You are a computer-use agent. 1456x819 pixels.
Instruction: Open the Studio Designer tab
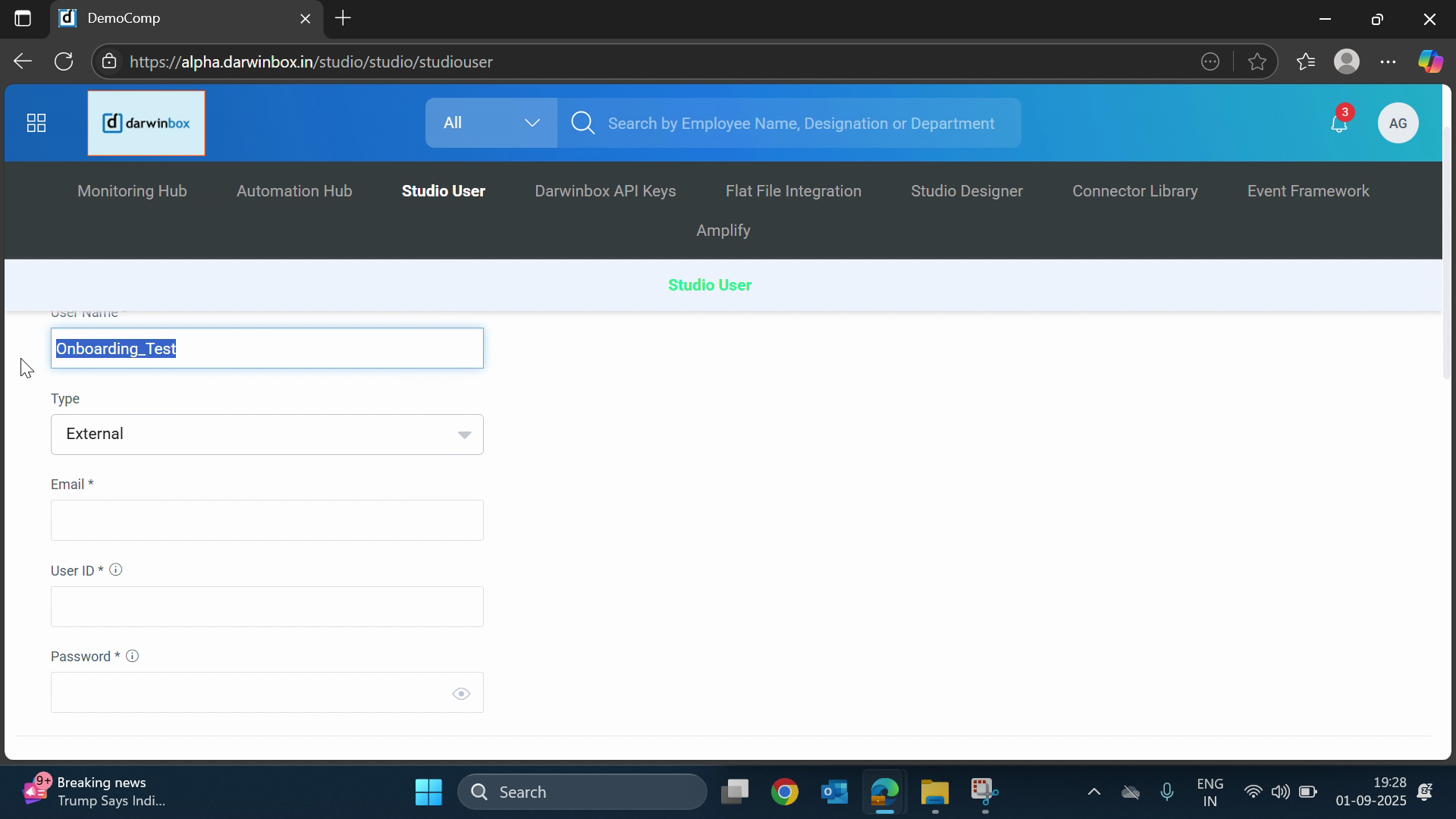point(966,191)
